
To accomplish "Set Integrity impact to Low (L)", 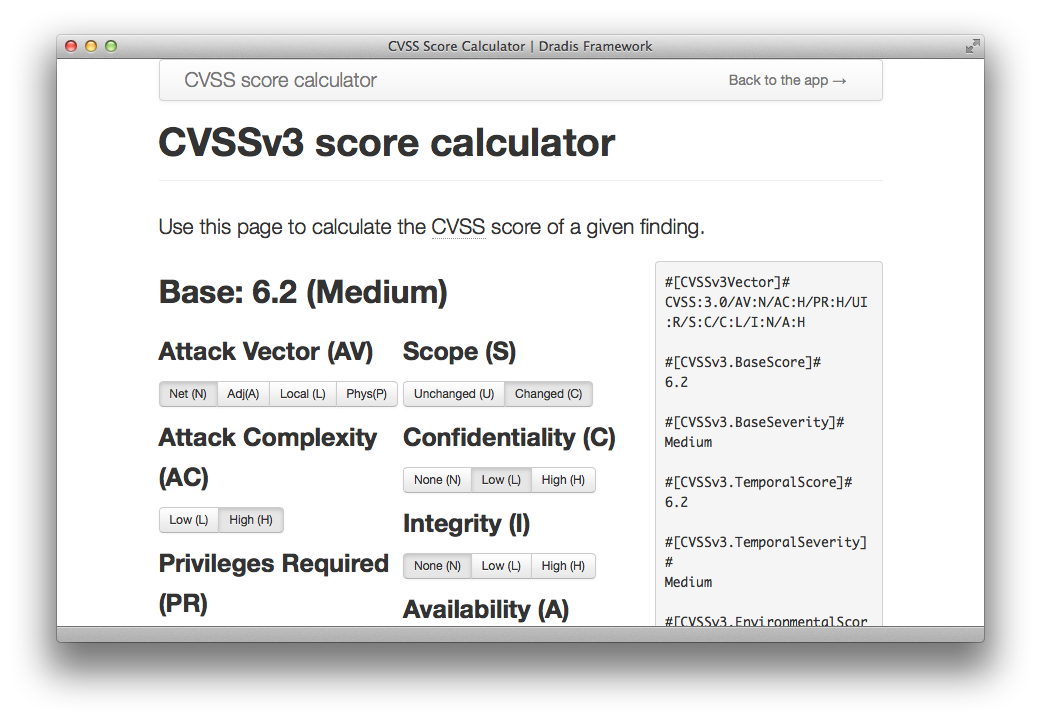I will [500, 565].
